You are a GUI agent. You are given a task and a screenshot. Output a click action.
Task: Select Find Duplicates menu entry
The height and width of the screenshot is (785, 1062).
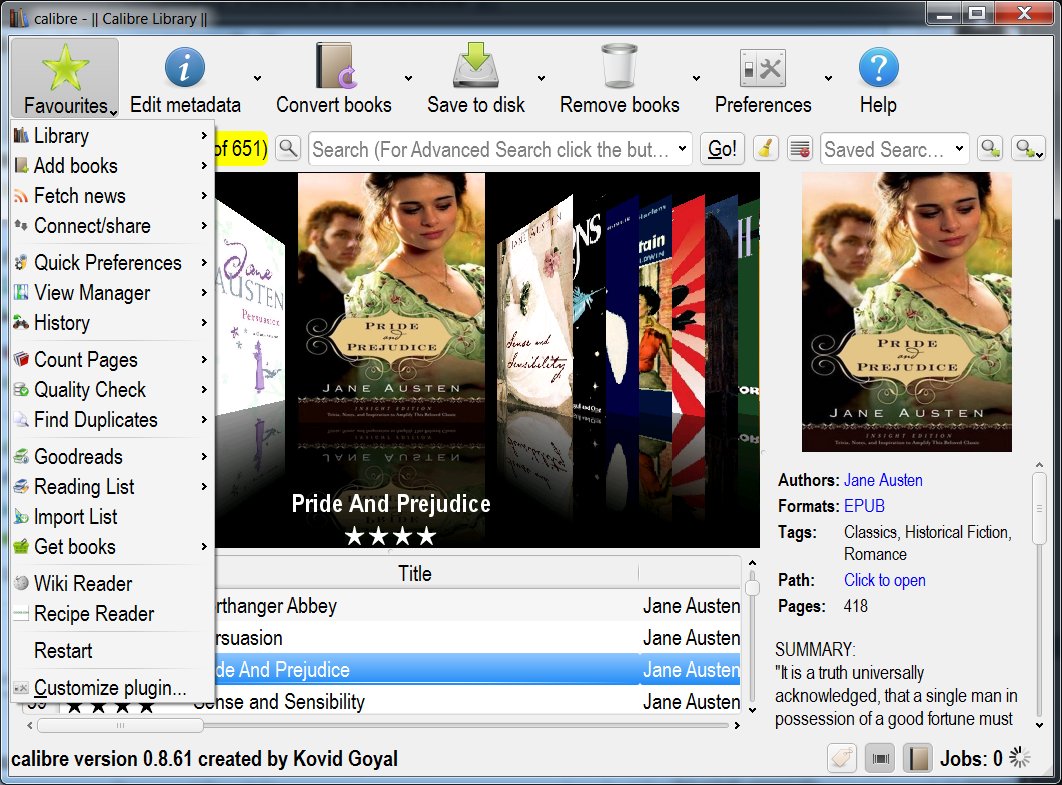point(112,419)
